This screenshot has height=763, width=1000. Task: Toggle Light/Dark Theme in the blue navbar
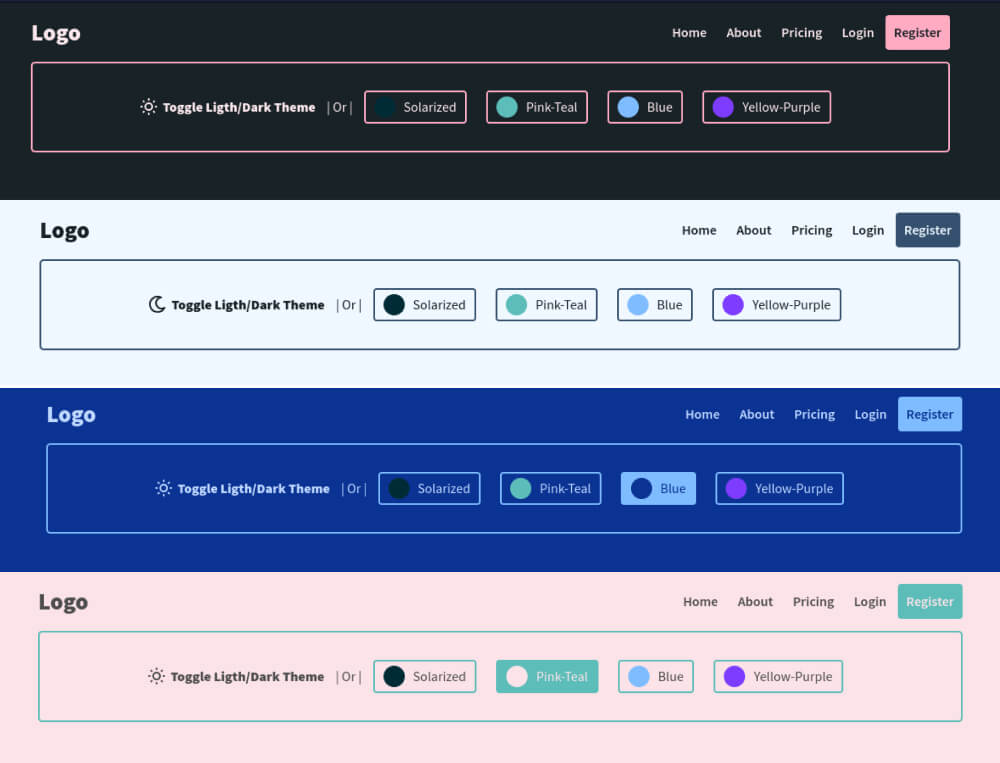pyautogui.click(x=253, y=488)
